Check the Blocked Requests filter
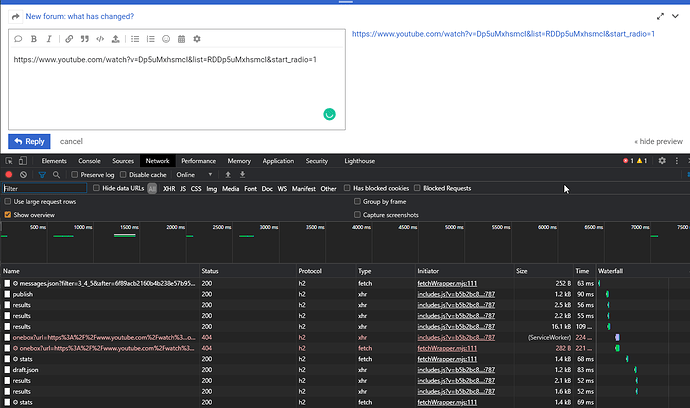Viewport: 690px width, 408px height. click(x=417, y=188)
